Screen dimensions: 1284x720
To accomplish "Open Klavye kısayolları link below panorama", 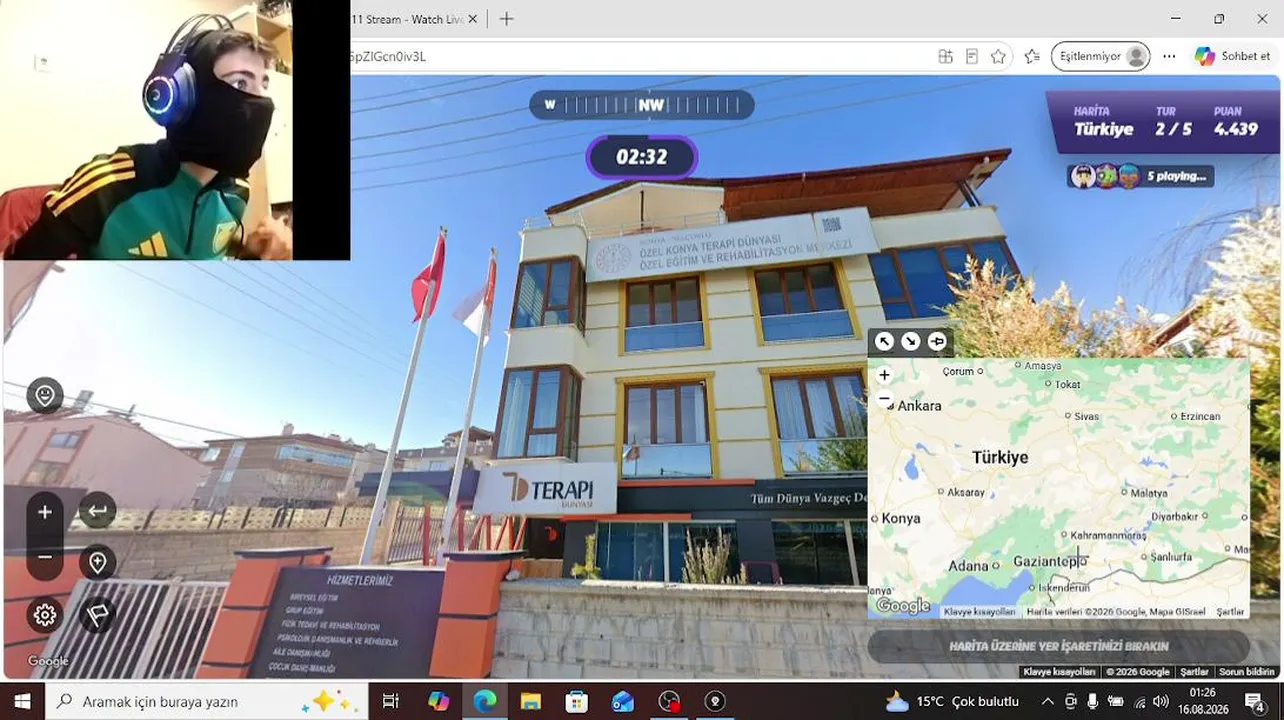I will 1059,672.
